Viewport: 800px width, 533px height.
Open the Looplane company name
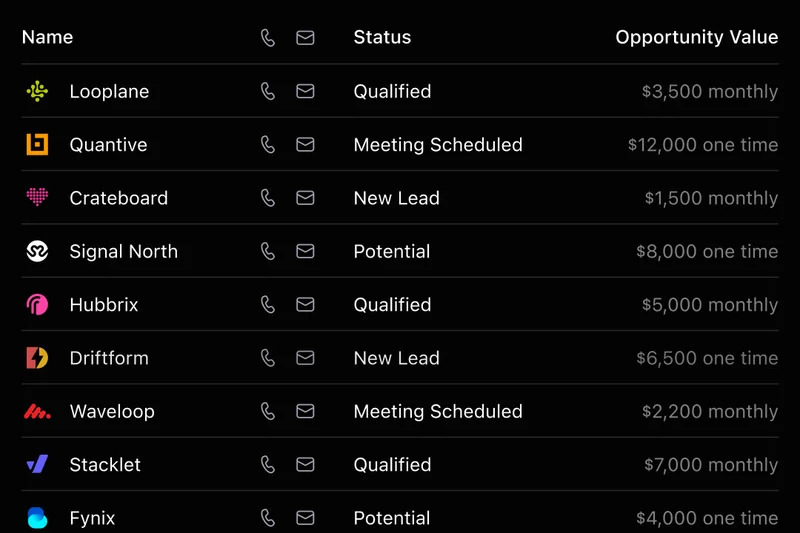point(109,91)
